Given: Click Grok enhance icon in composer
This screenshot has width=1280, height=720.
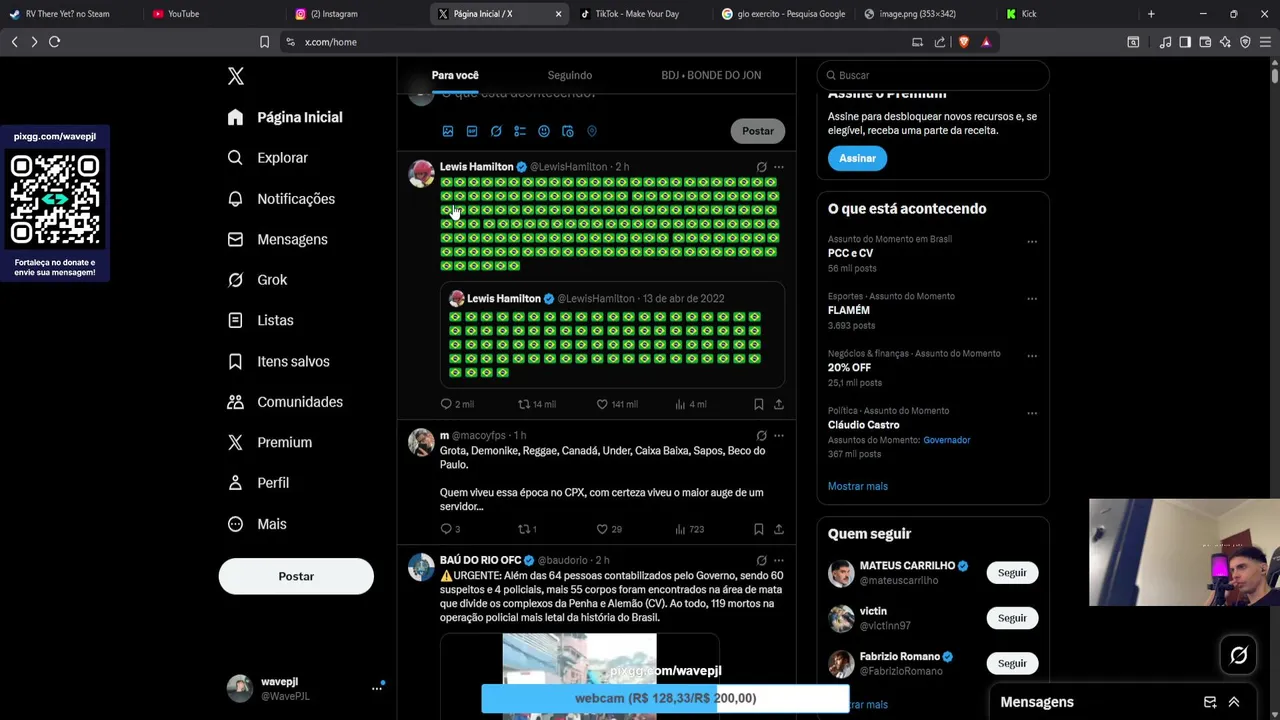Looking at the screenshot, I should pos(496,131).
